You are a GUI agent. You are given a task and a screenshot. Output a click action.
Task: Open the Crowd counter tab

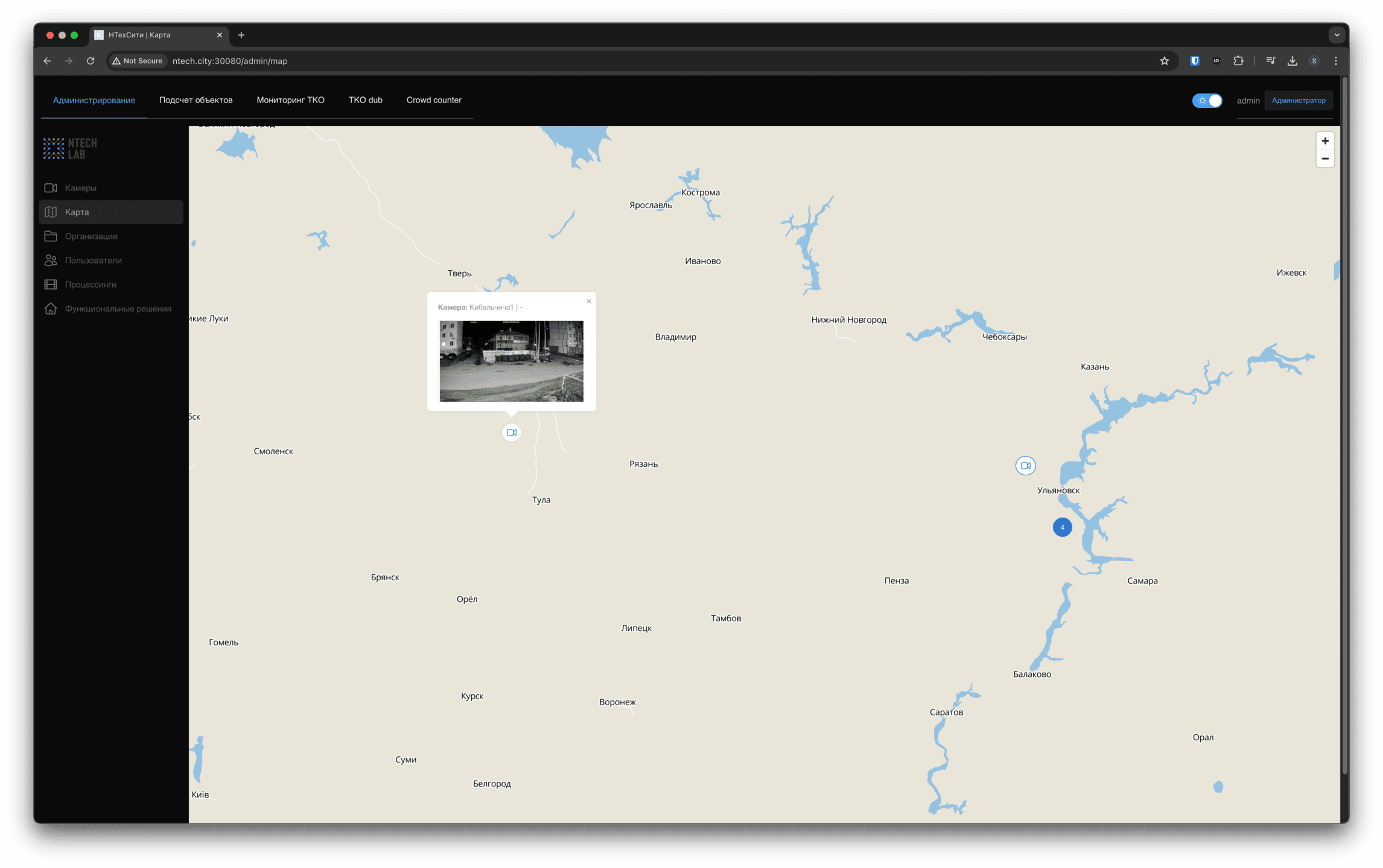click(434, 100)
